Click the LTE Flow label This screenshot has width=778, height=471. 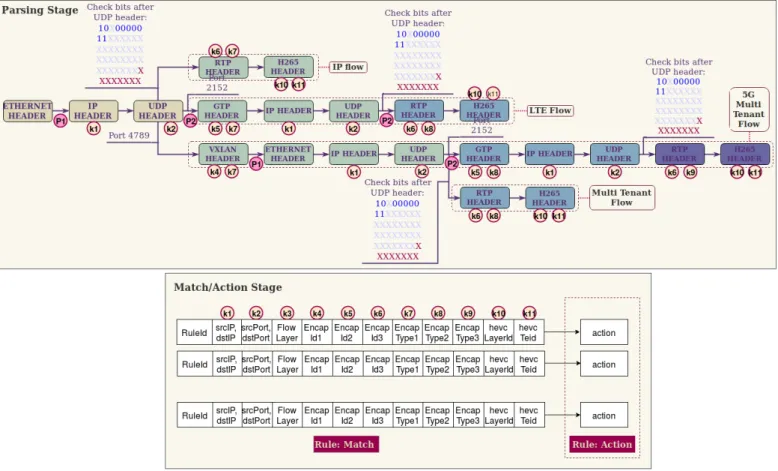550,110
